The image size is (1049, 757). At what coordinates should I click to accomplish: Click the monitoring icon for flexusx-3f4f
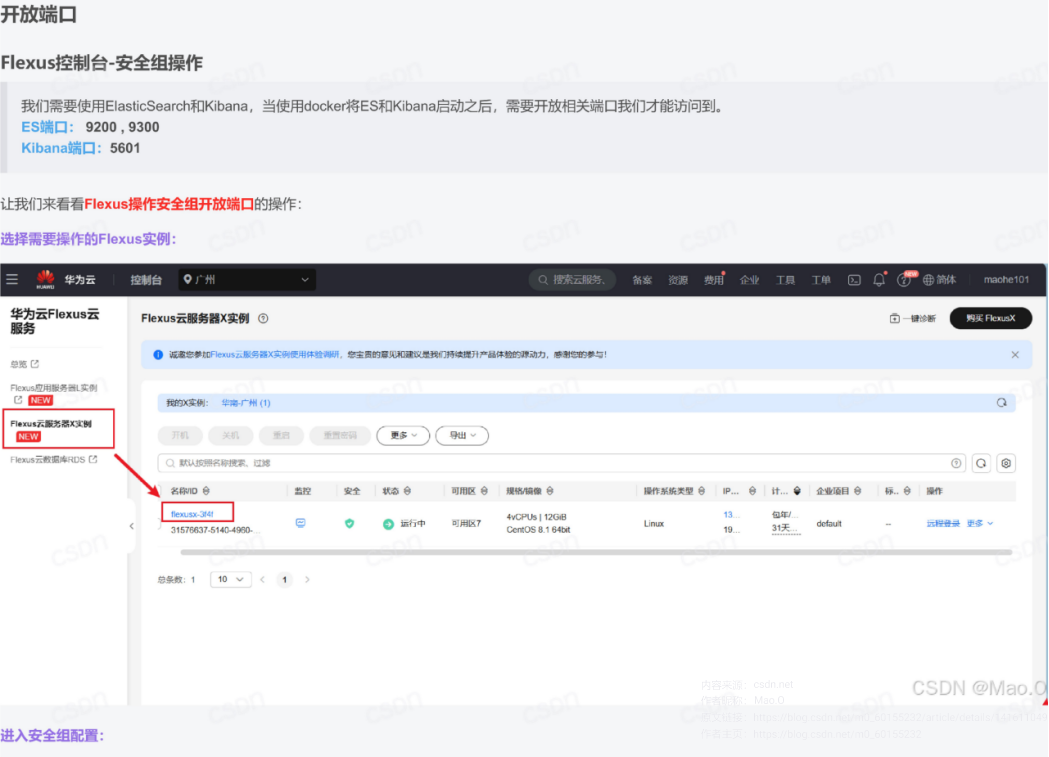click(x=300, y=523)
